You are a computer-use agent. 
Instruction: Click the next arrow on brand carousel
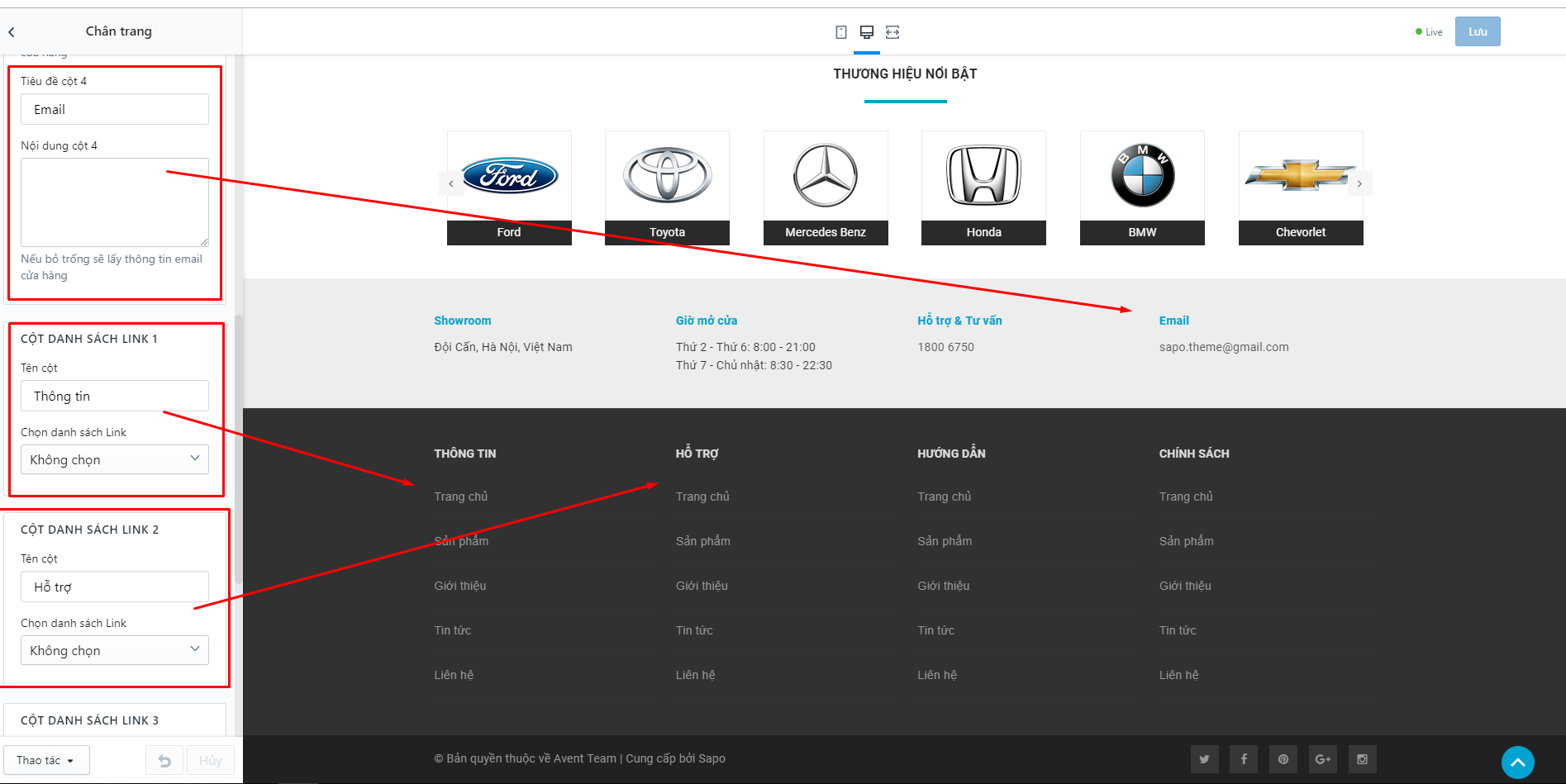click(x=1359, y=183)
